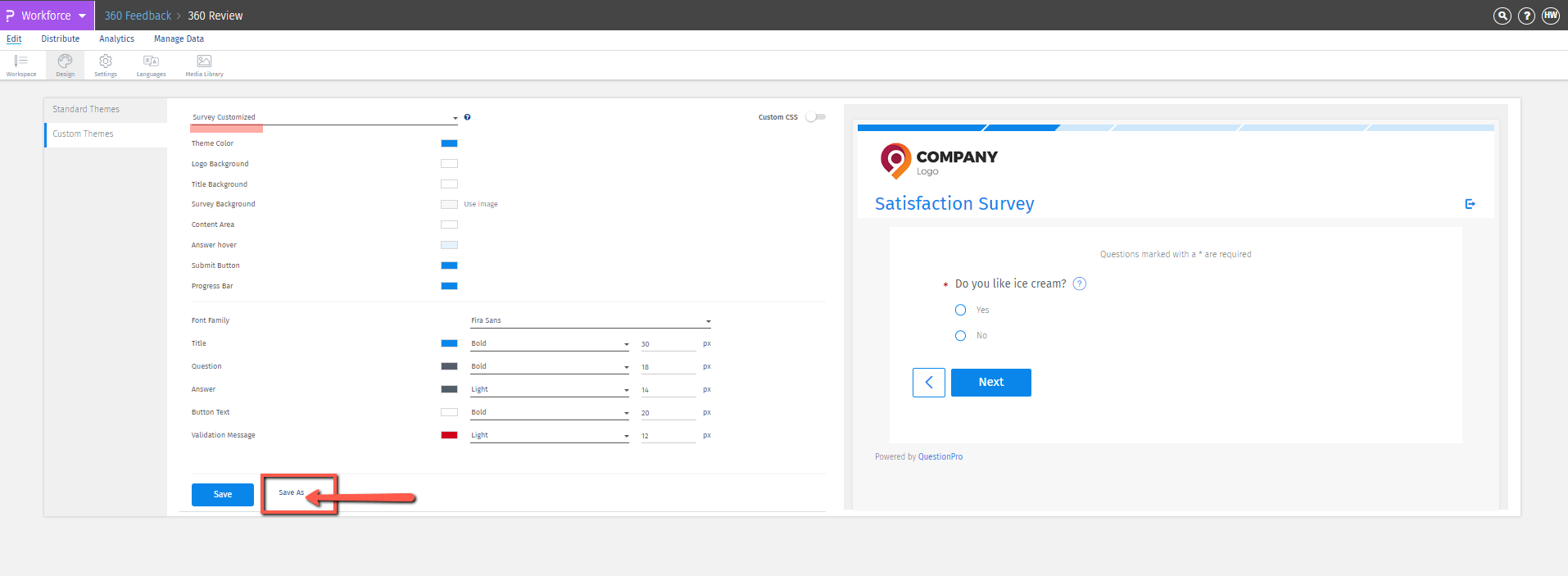This screenshot has height=576, width=1568.
Task: Open the Distribute menu tab
Action: tap(61, 39)
